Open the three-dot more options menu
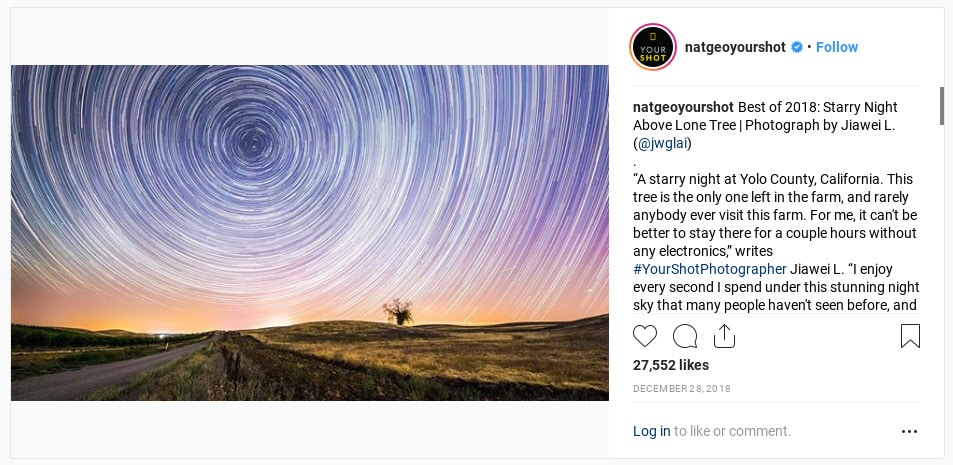The image size is (953, 465). pyautogui.click(x=909, y=432)
